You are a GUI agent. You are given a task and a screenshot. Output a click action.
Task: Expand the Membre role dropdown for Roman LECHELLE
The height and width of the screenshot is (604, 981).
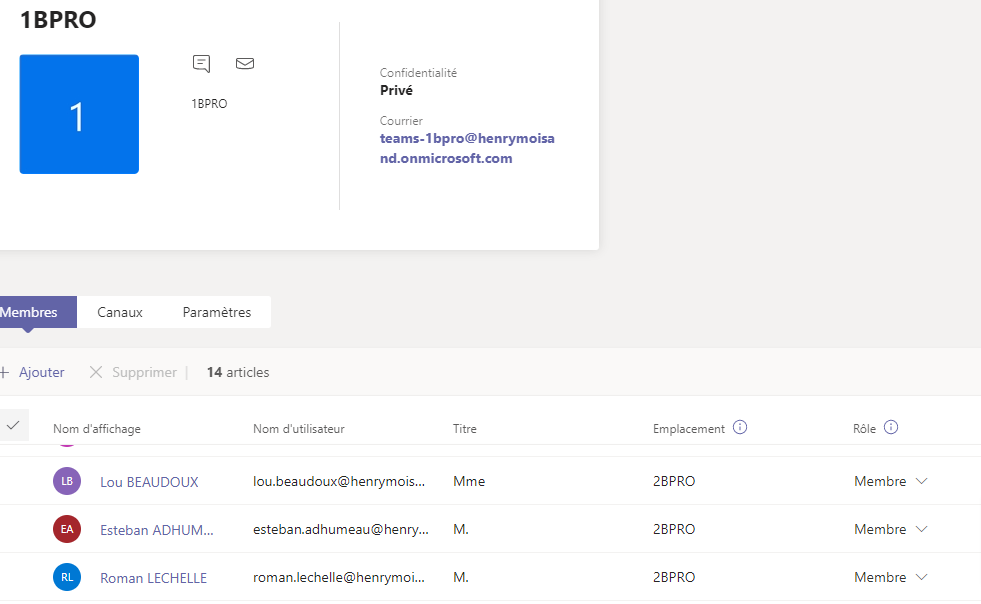click(x=891, y=578)
